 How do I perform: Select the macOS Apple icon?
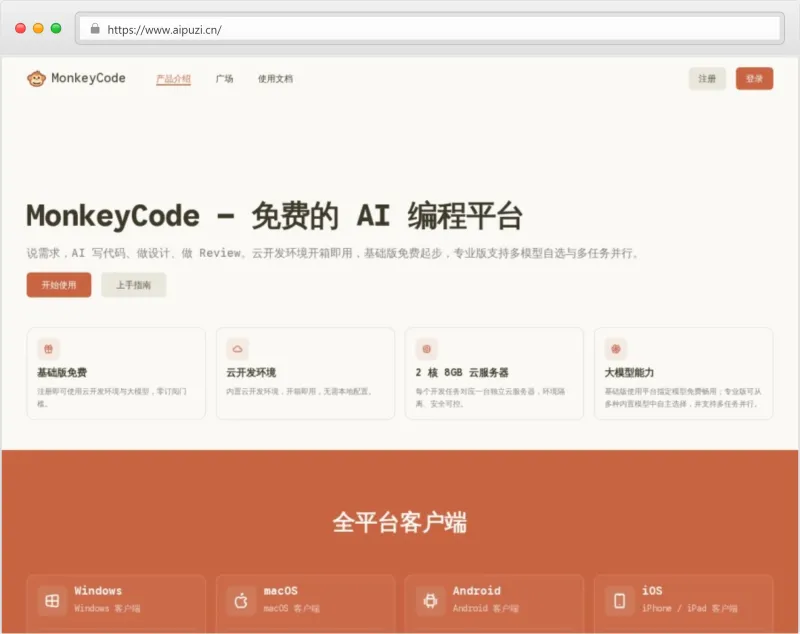[x=244, y=599]
